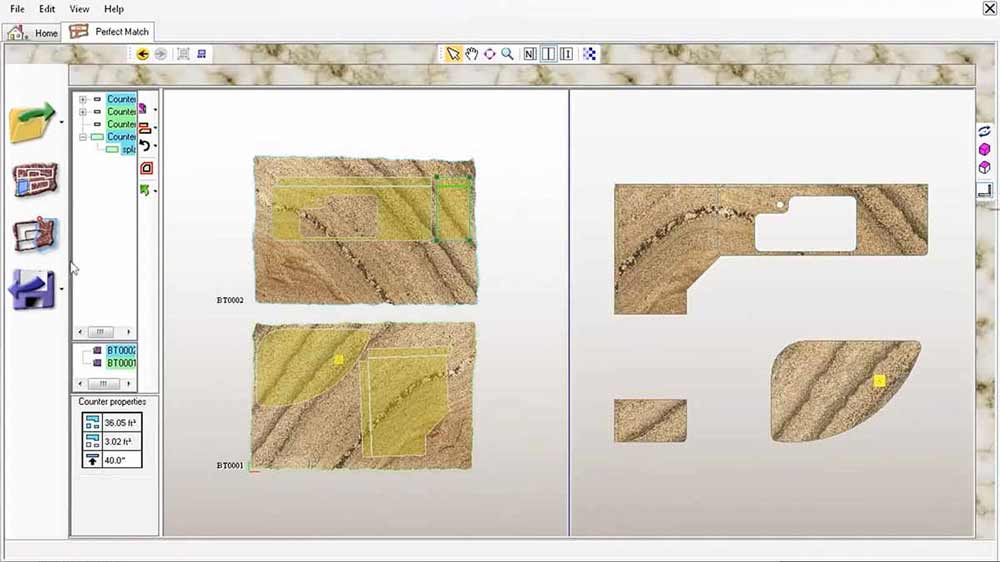Viewport: 1000px width, 562px height.
Task: Click the purple piece tool icon
Action: coord(143,109)
